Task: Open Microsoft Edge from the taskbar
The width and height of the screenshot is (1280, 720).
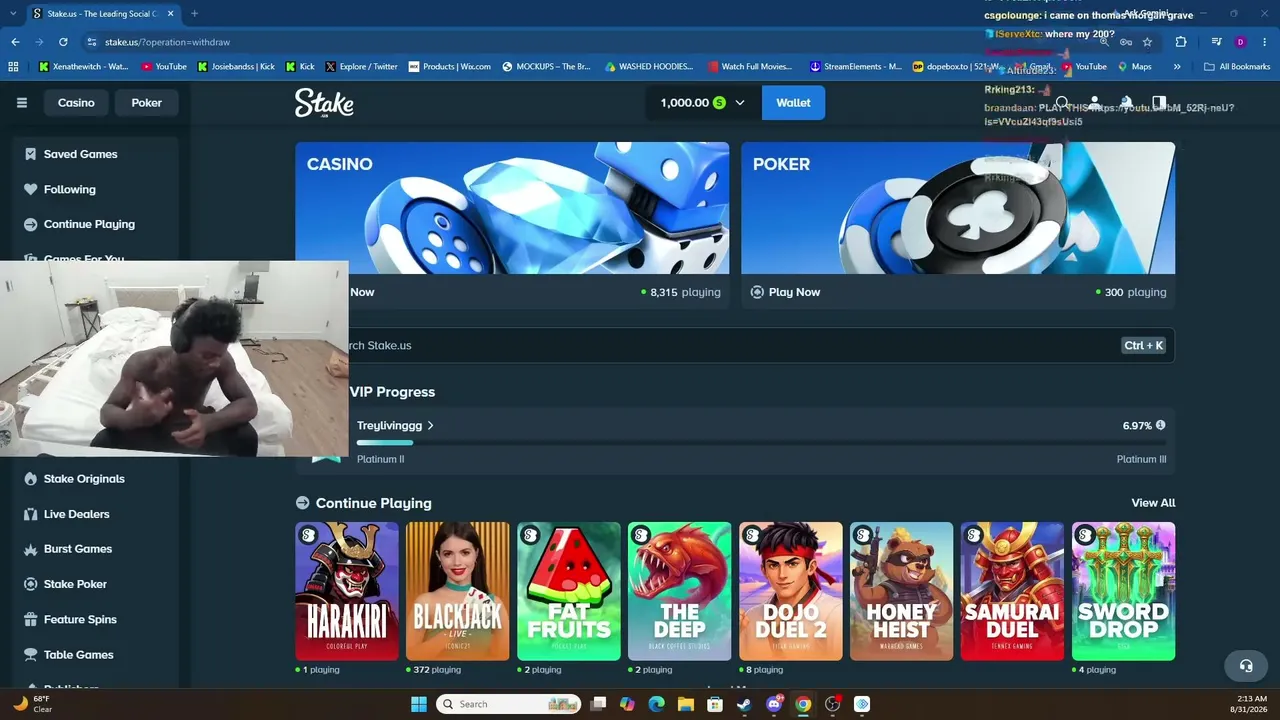Action: click(656, 704)
